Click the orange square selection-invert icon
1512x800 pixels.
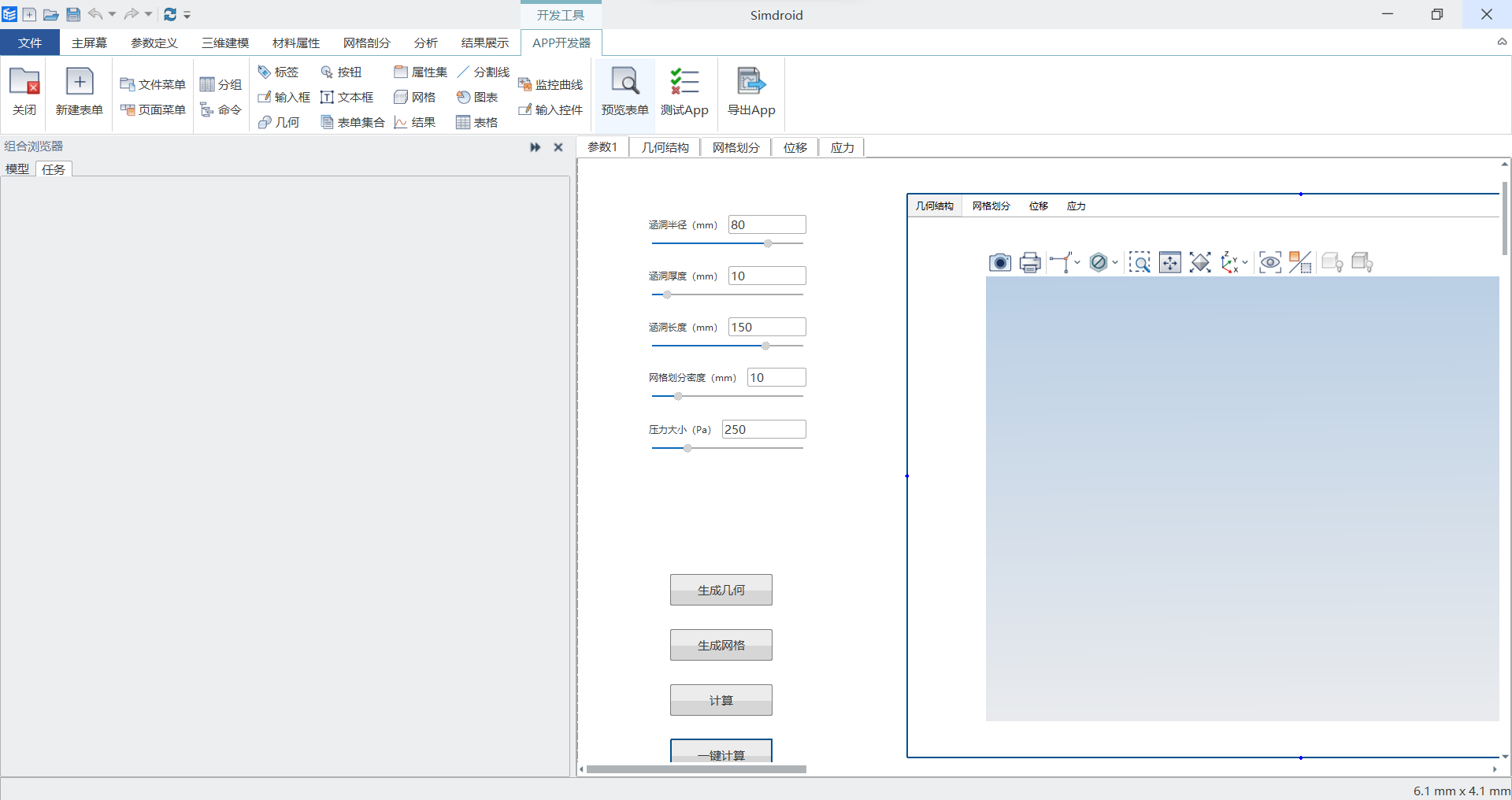point(1300,262)
